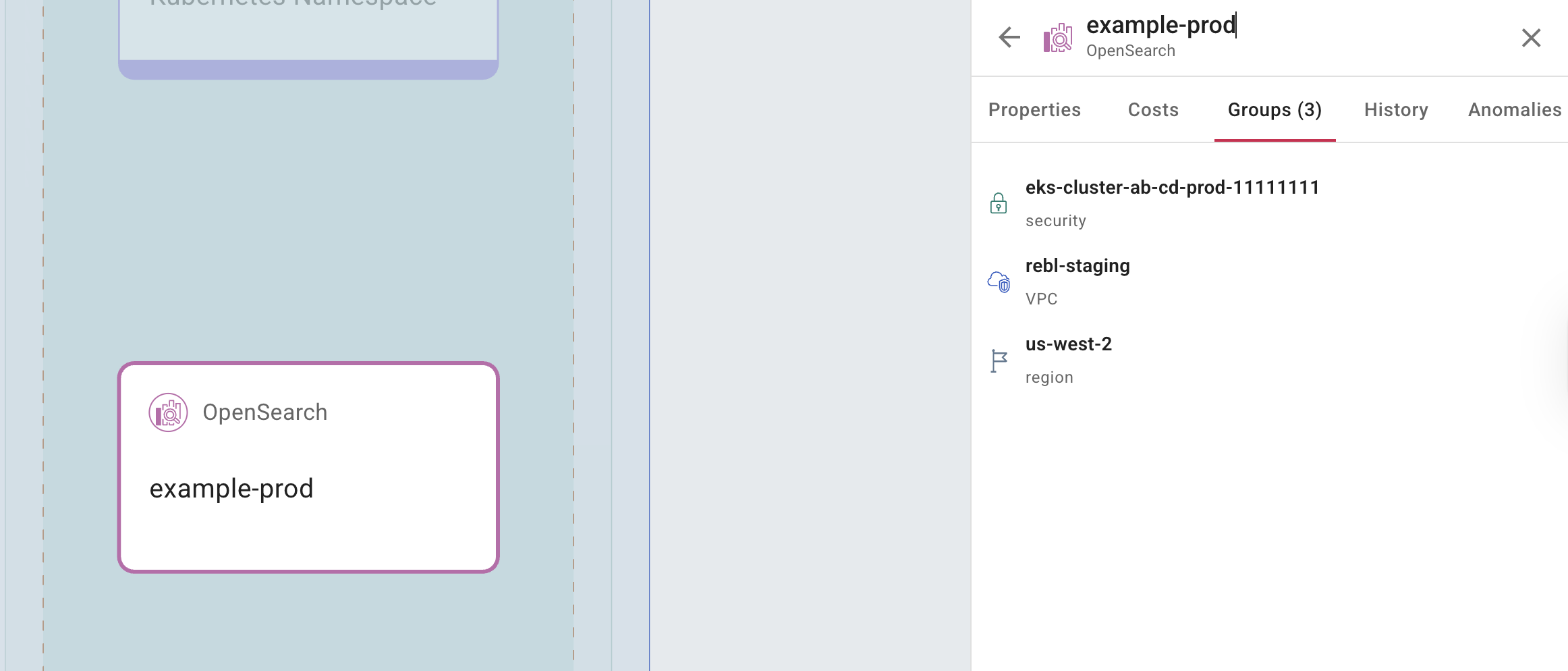1568x671 pixels.
Task: Open the rebl-staging VPC group
Action: 1077,265
